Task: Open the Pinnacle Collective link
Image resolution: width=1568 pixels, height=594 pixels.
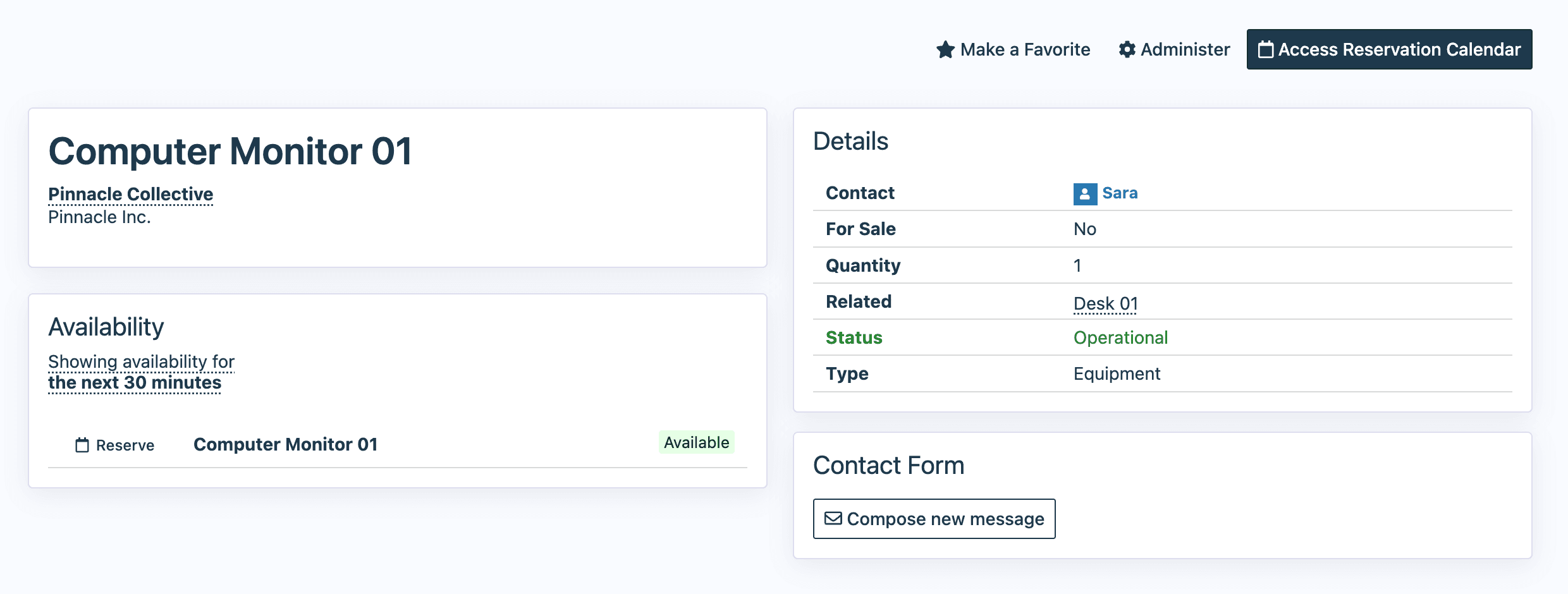Action: point(130,194)
